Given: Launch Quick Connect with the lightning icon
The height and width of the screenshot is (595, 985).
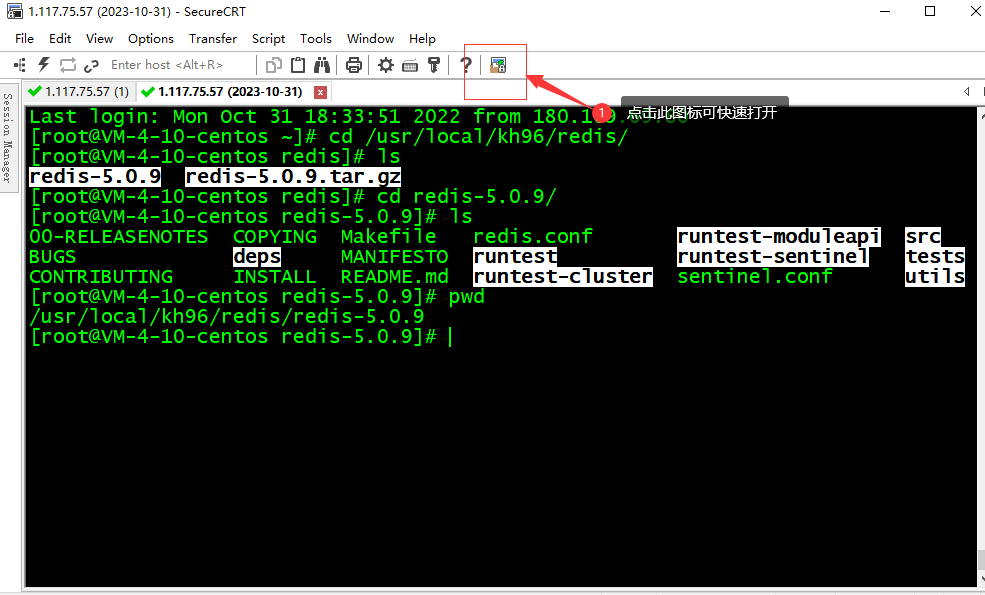Looking at the screenshot, I should [x=43, y=65].
